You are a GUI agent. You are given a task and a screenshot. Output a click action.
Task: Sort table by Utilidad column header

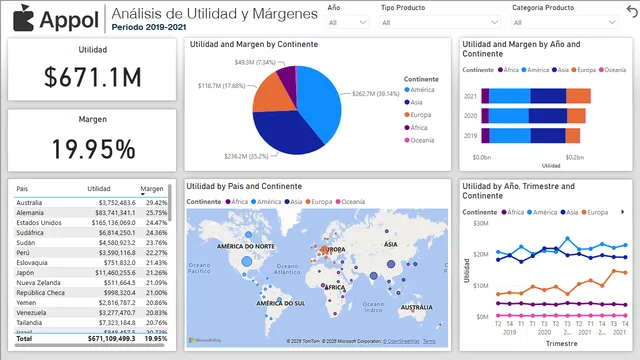[99, 189]
